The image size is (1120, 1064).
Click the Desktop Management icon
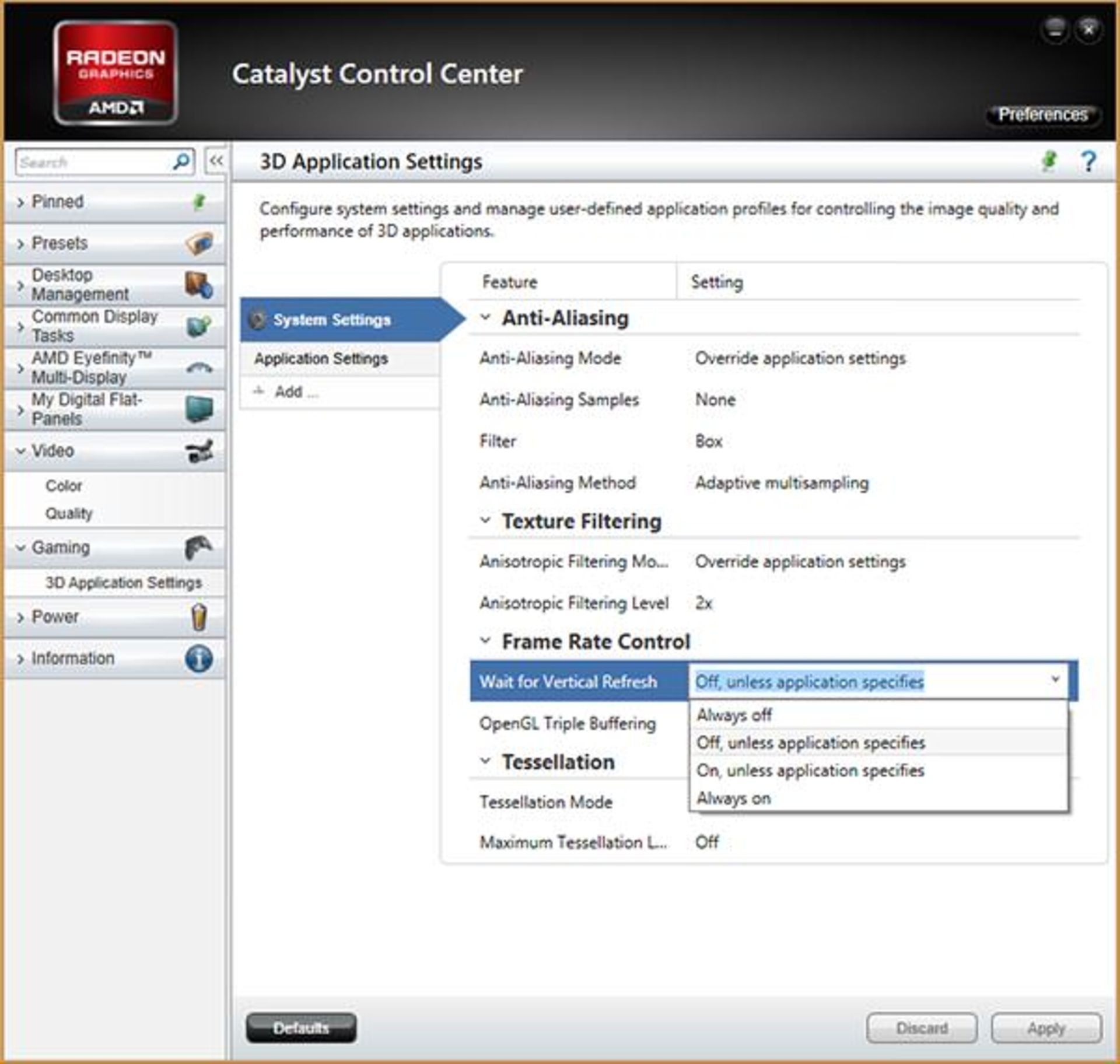[x=199, y=285]
